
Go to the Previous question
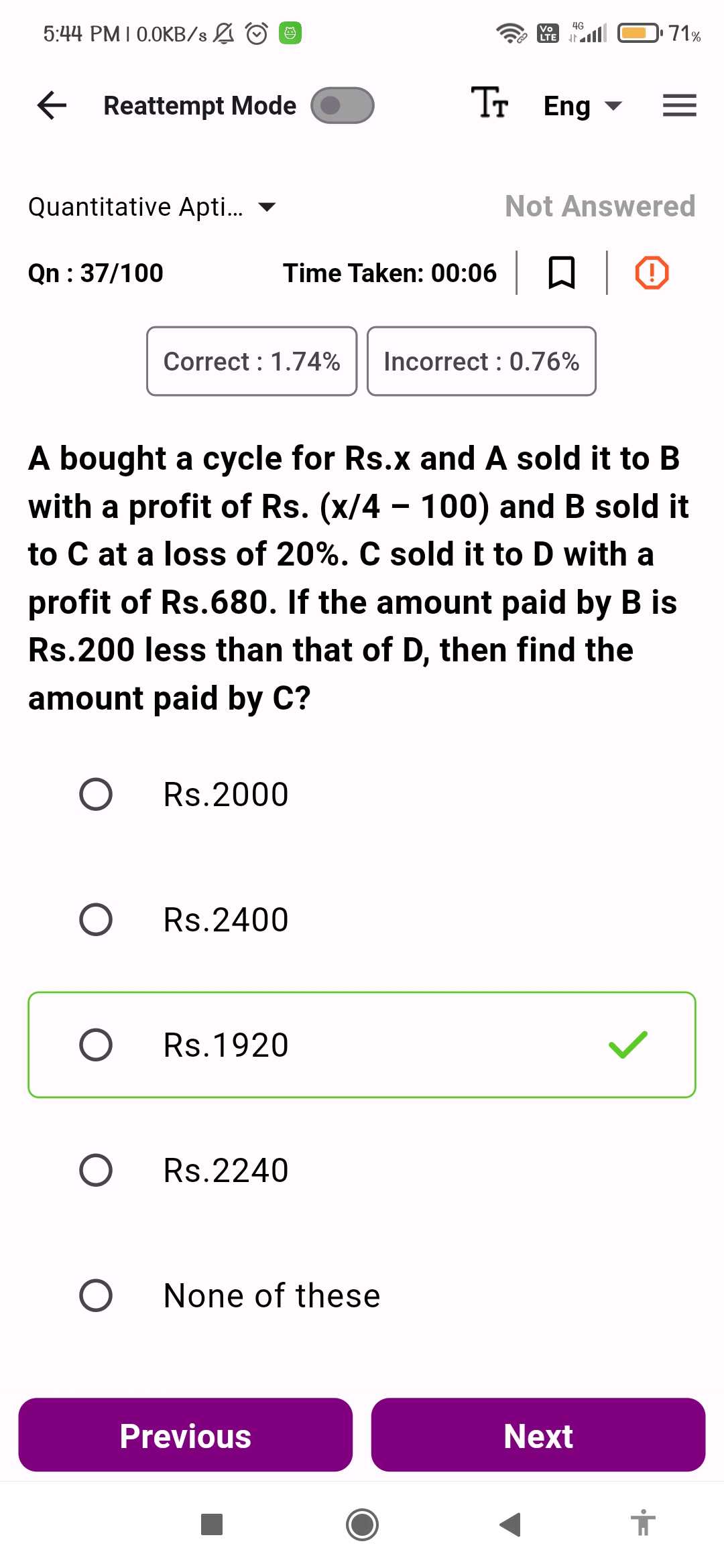[186, 1435]
